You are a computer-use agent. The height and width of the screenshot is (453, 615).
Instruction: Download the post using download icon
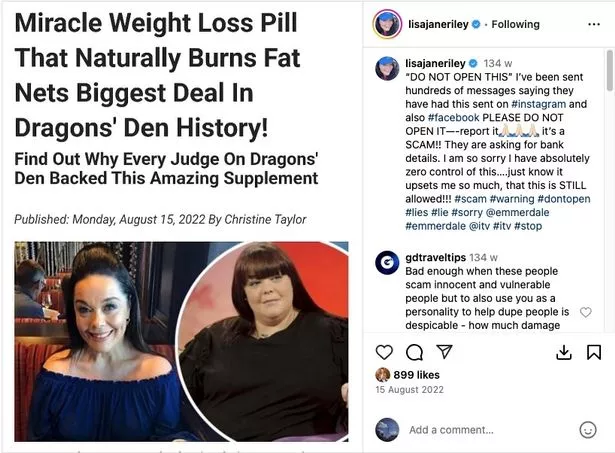pos(564,352)
